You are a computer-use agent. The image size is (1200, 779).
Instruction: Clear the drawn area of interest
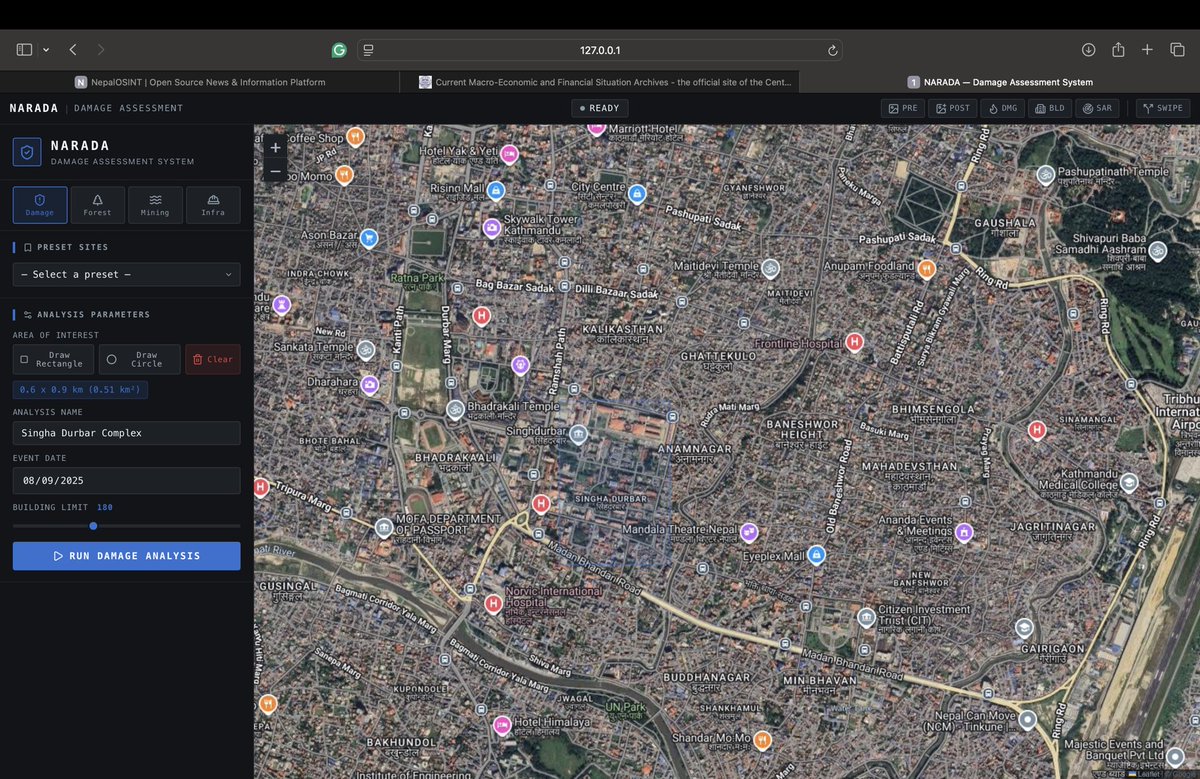pos(213,359)
